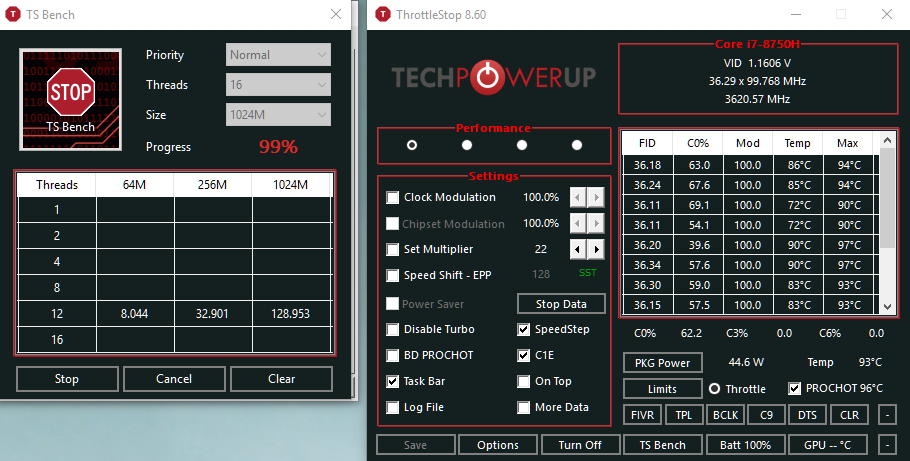The image size is (910, 461).
Task: Uncheck the C1E checkbox
Action: [x=523, y=355]
